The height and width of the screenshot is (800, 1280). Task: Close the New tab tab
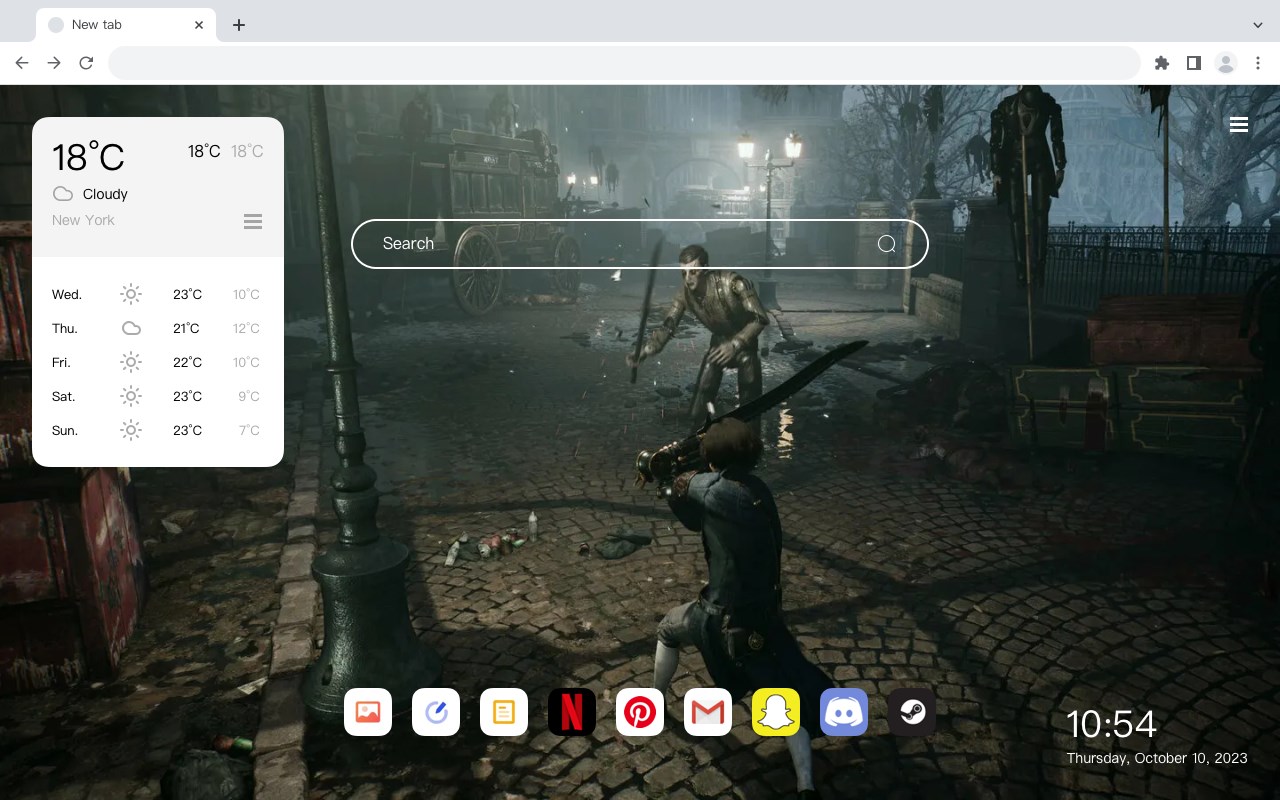199,25
